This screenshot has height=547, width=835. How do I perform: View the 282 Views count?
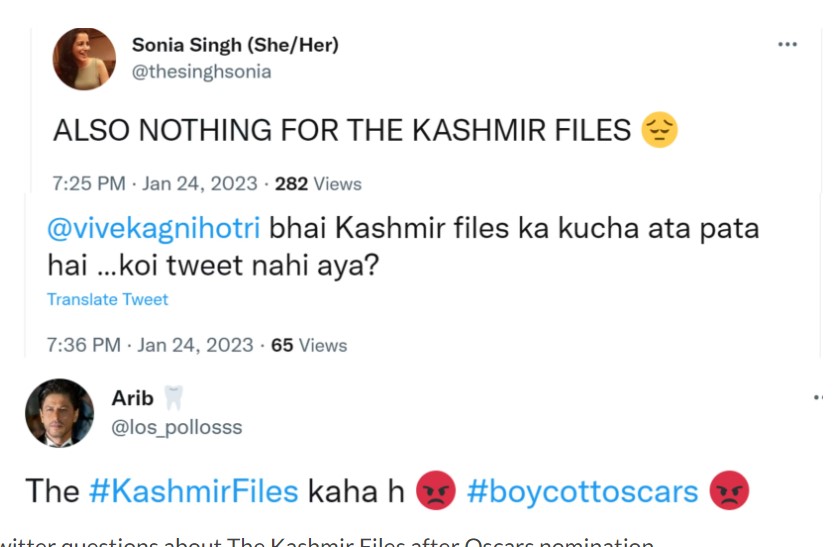(x=318, y=184)
